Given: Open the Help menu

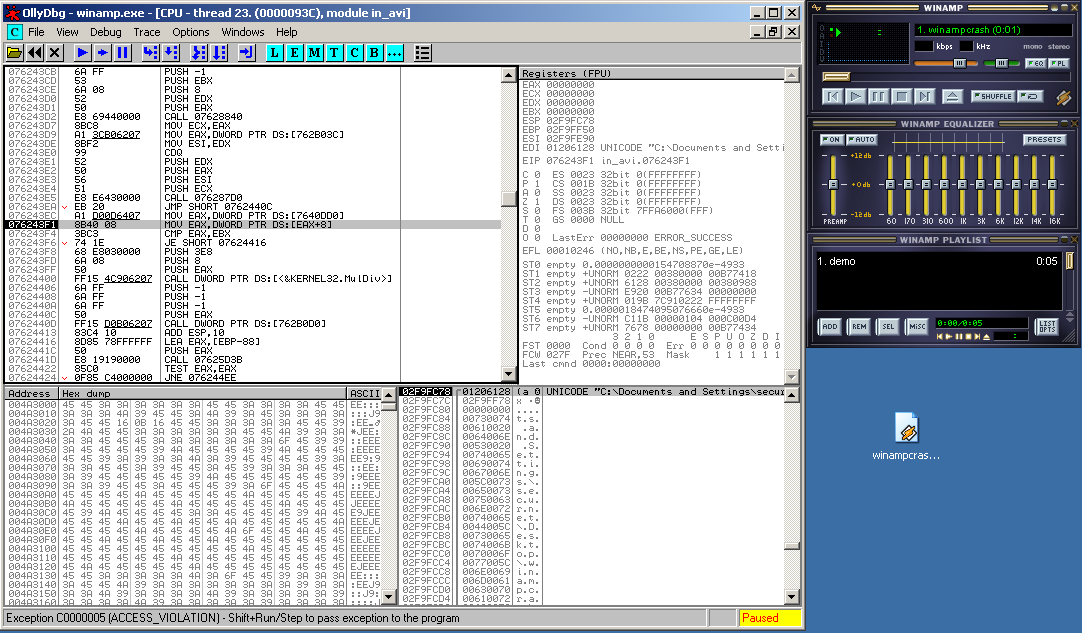Looking at the screenshot, I should coord(286,32).
